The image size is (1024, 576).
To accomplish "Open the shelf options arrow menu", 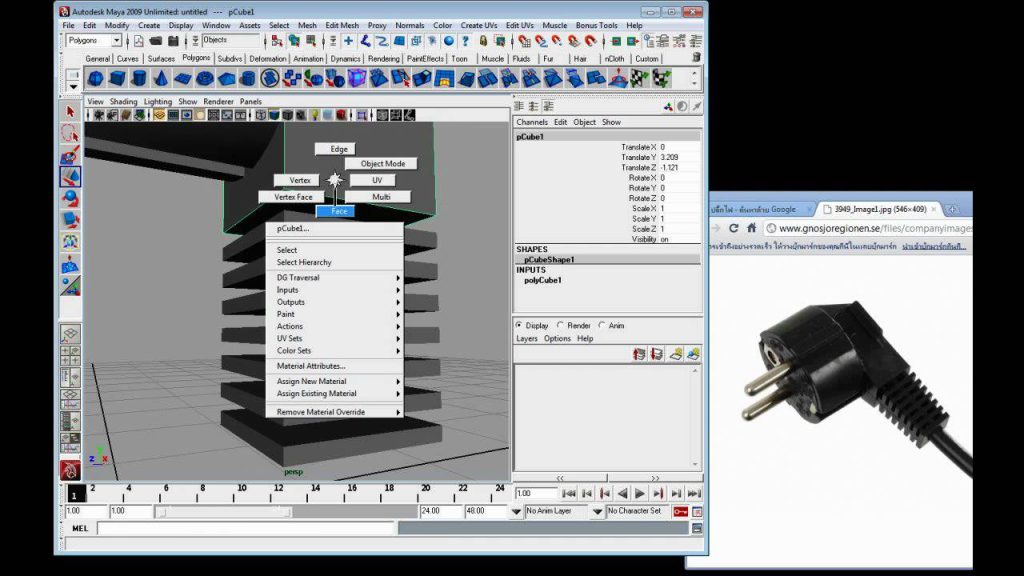I will 73,87.
